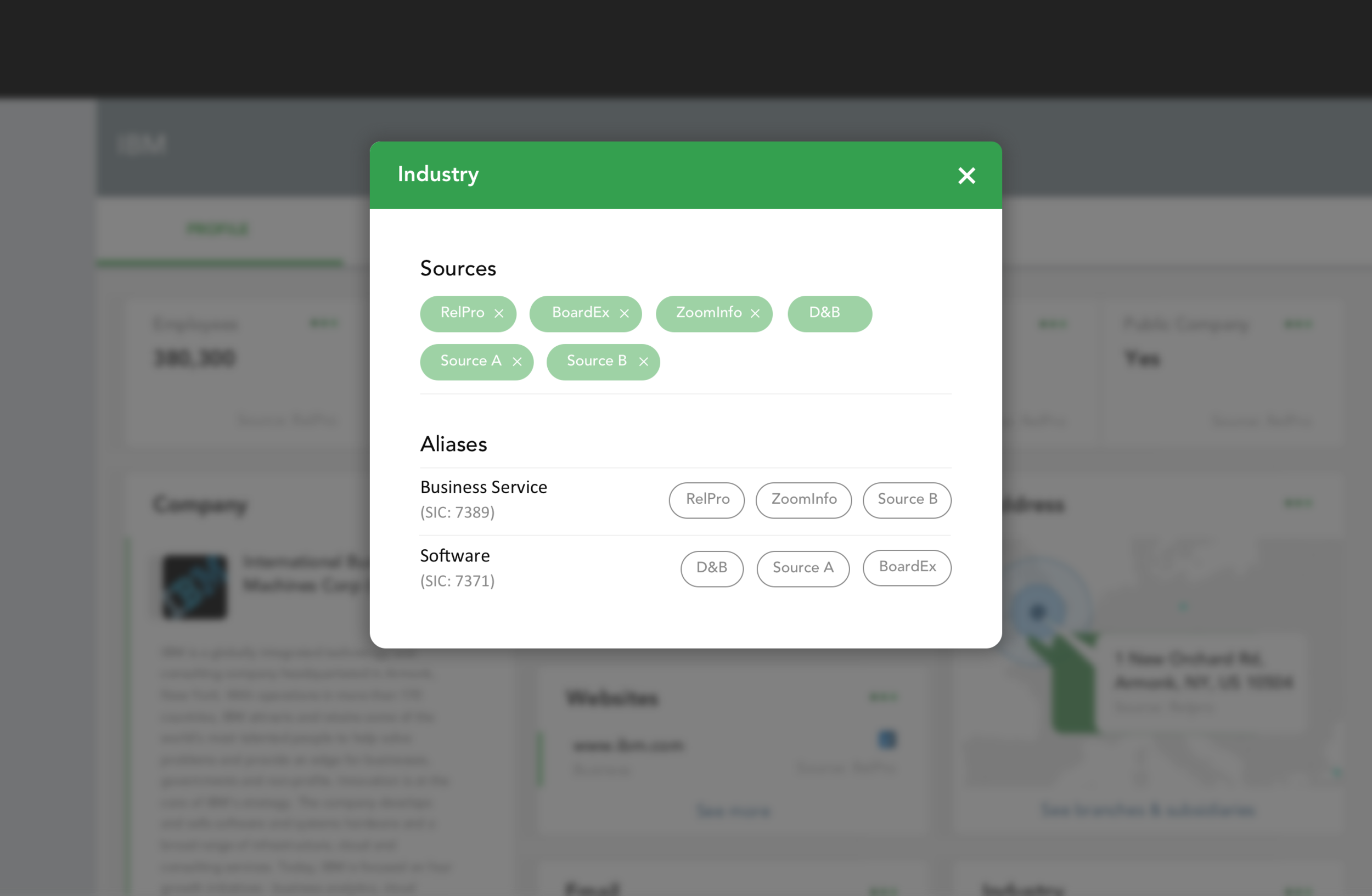Toggle RelPro for Business Service alias
Viewport: 1372px width, 896px height.
pyautogui.click(x=707, y=500)
